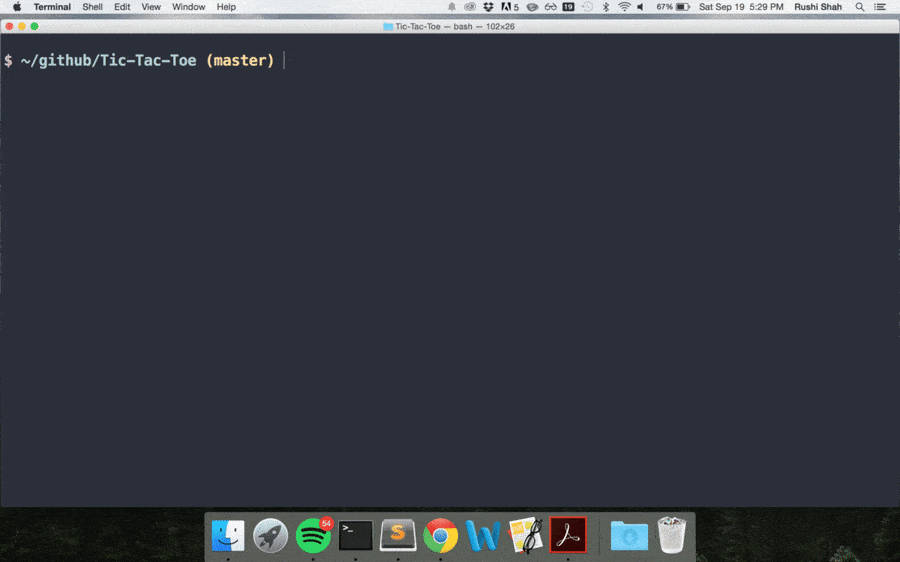
Task: Open the View menu
Action: tap(151, 7)
